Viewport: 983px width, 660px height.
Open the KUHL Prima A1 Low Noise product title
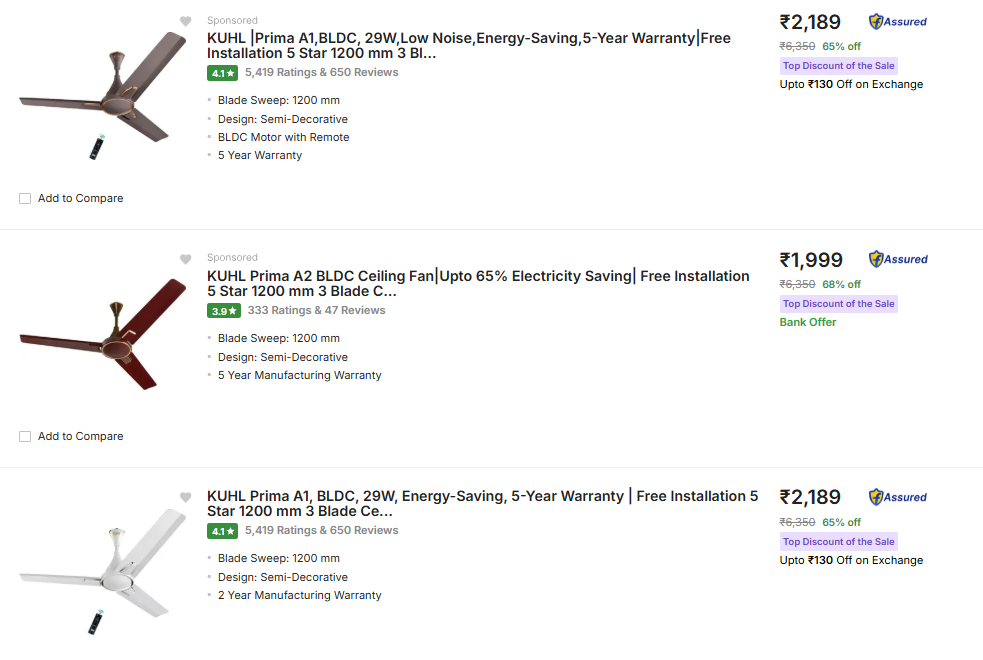(469, 46)
